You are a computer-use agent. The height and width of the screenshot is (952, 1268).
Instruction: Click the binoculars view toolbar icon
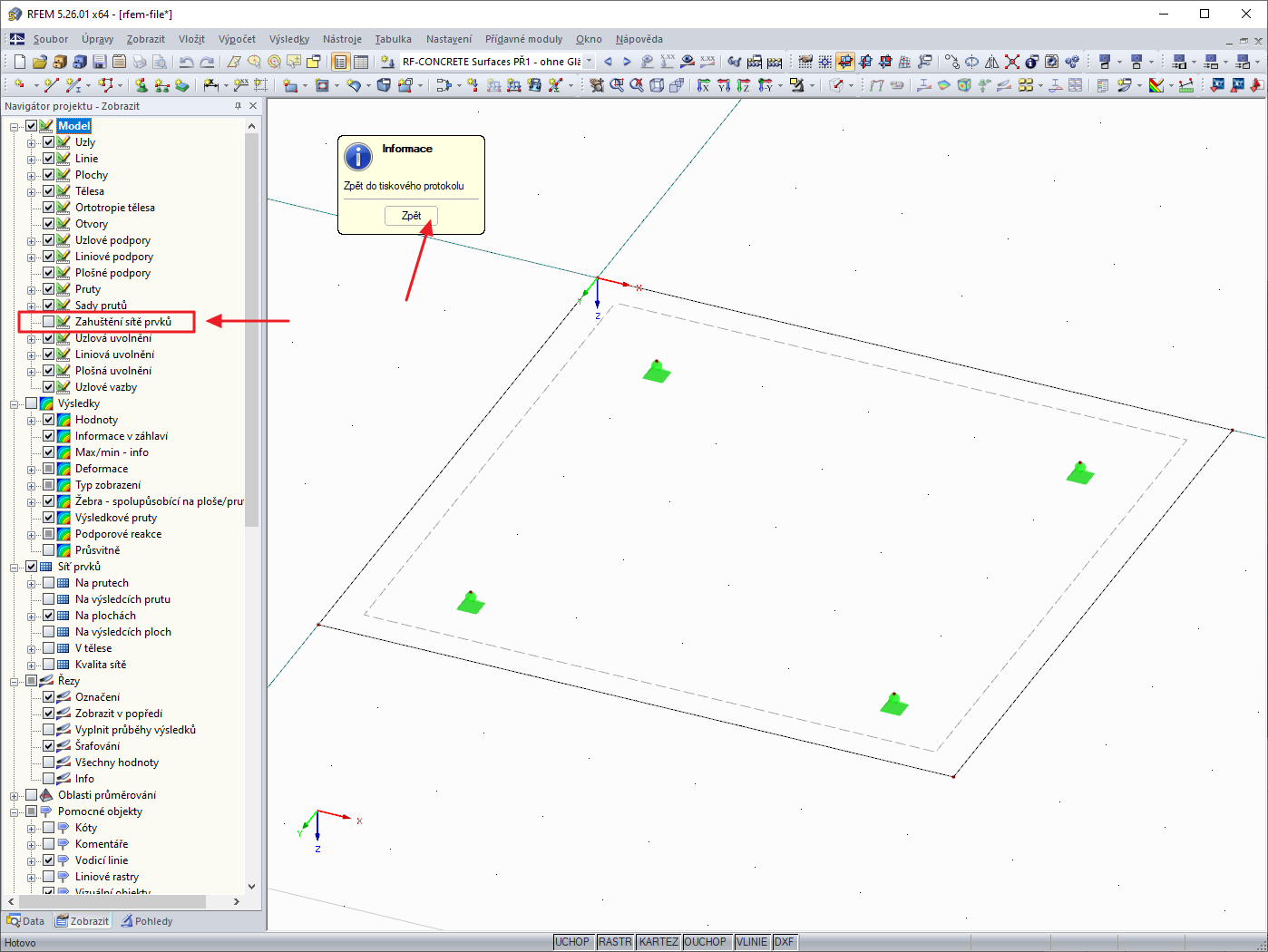click(734, 62)
